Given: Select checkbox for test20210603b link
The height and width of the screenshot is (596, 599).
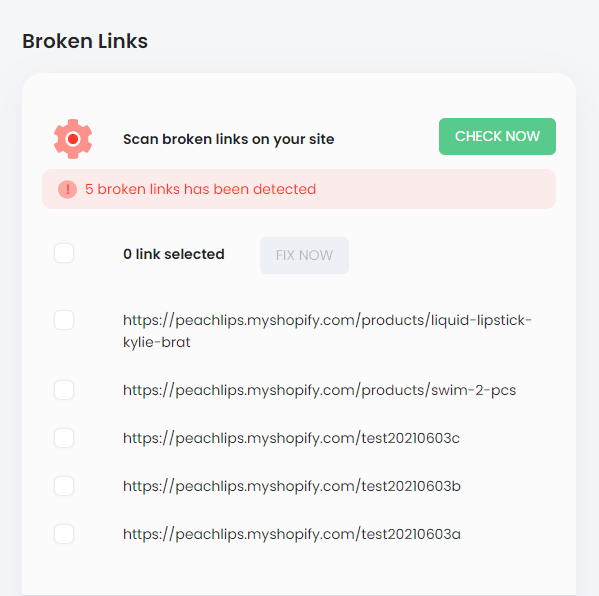Looking at the screenshot, I should click(x=64, y=486).
